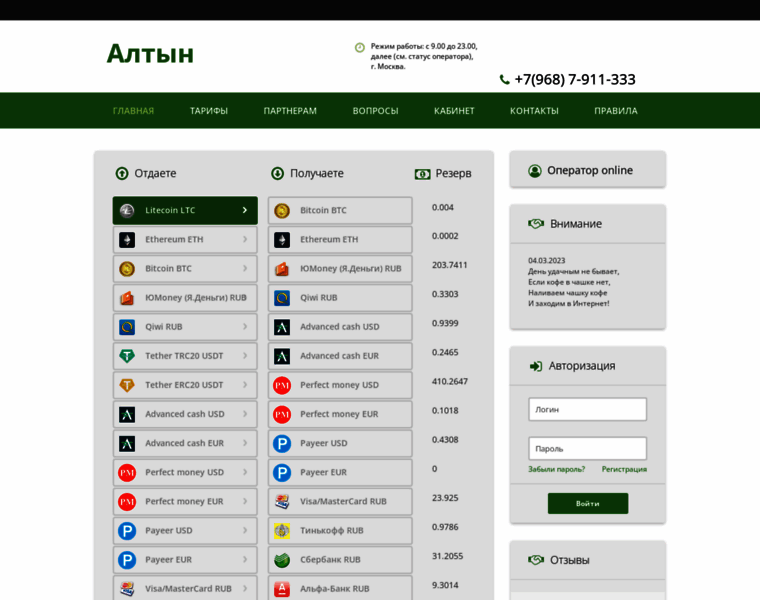Click the Qiwi icon in the Получаете list

pos(282,298)
